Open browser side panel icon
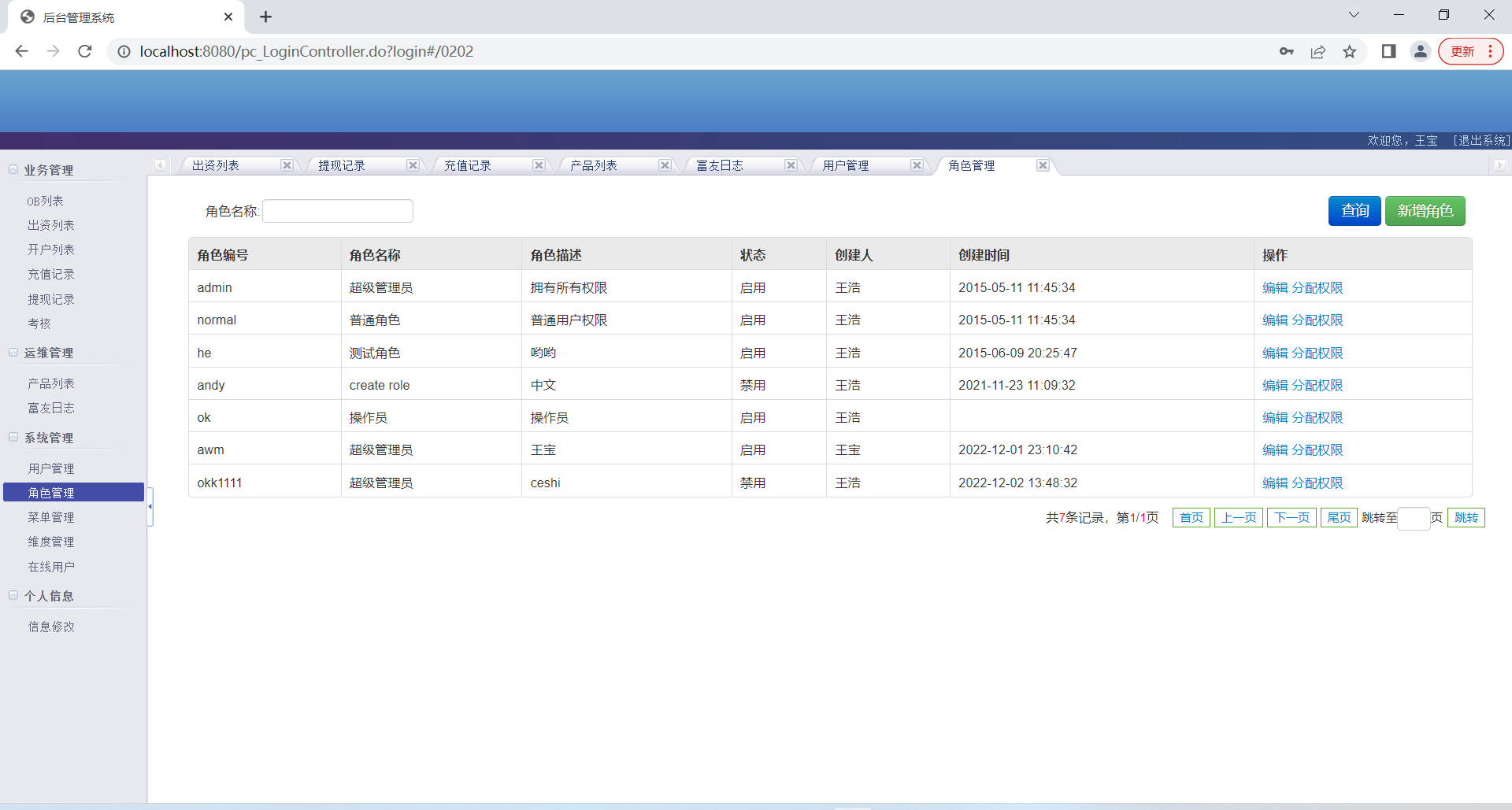 pyautogui.click(x=1389, y=51)
